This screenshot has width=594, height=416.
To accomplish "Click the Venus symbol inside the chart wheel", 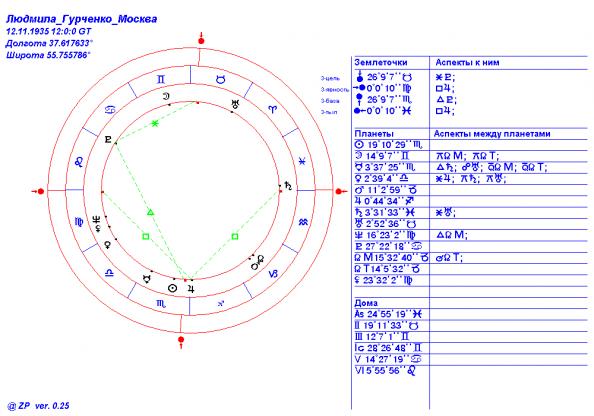I will click(108, 244).
